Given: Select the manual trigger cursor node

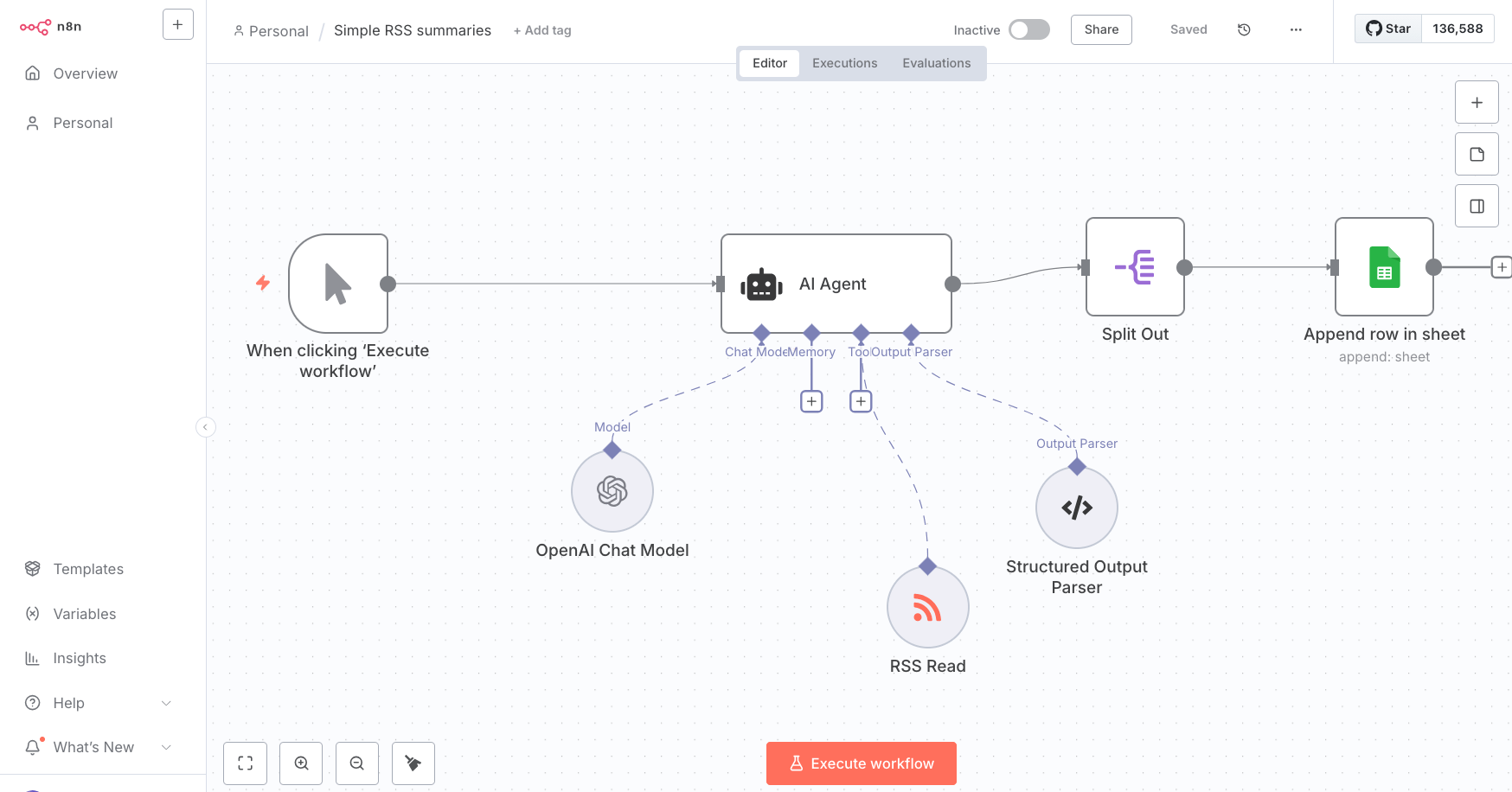Looking at the screenshot, I should click(x=338, y=284).
